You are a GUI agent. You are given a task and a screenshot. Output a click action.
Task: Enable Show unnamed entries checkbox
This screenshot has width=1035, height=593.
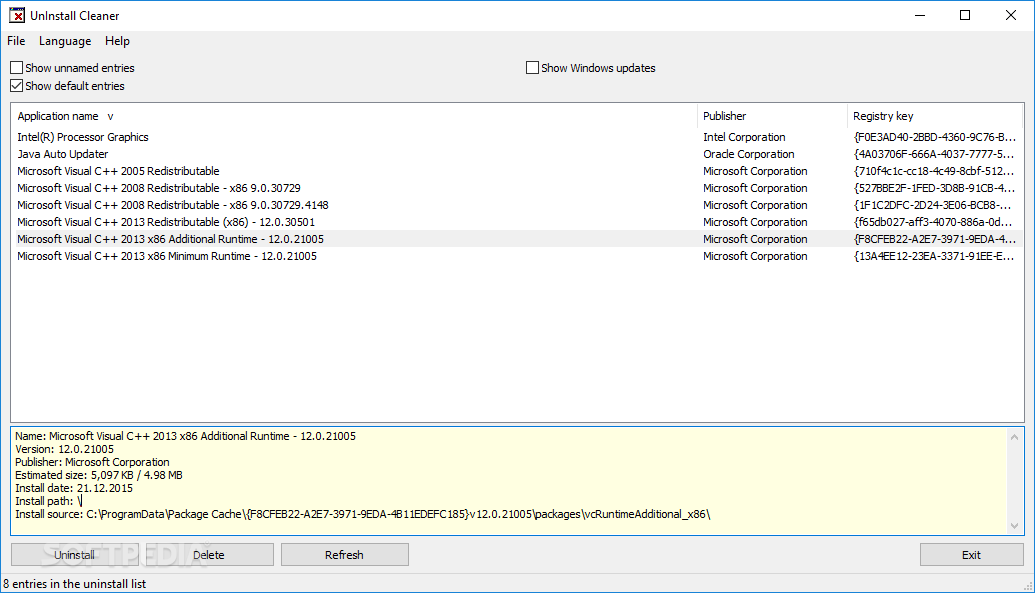click(x=17, y=67)
